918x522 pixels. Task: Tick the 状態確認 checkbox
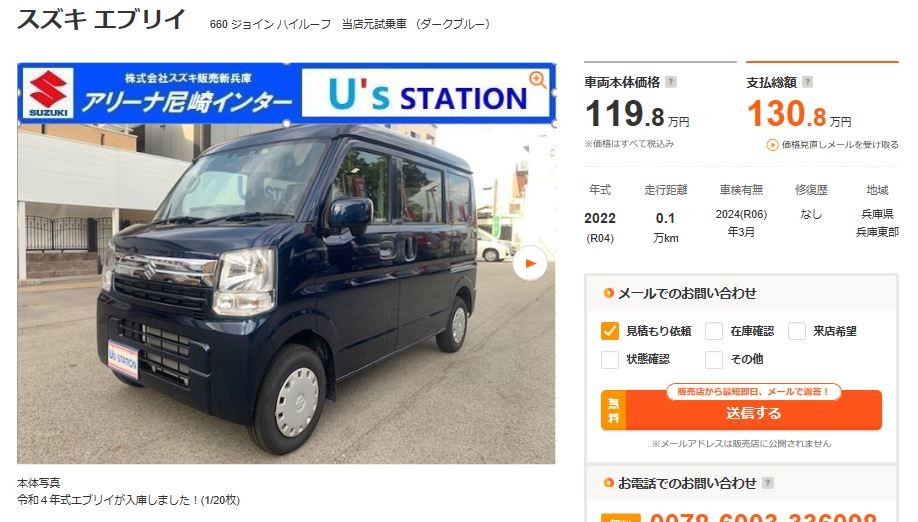coord(609,359)
